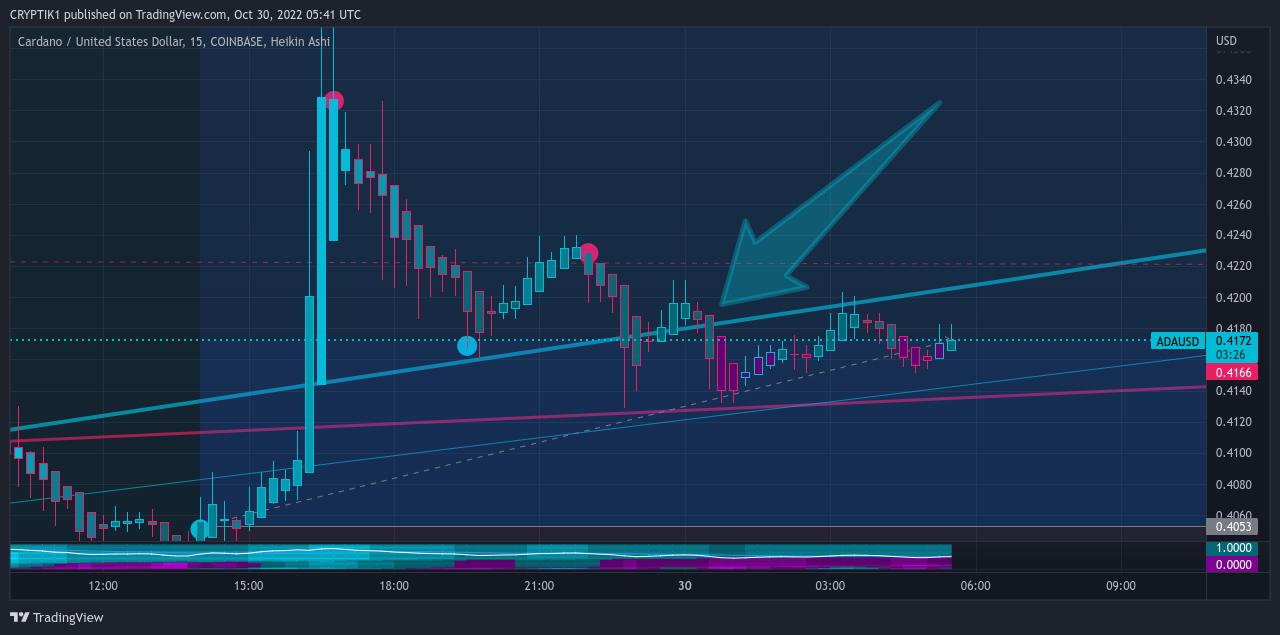Click the indicator value label 1.0000
This screenshot has width=1280, height=635.
click(x=1231, y=549)
